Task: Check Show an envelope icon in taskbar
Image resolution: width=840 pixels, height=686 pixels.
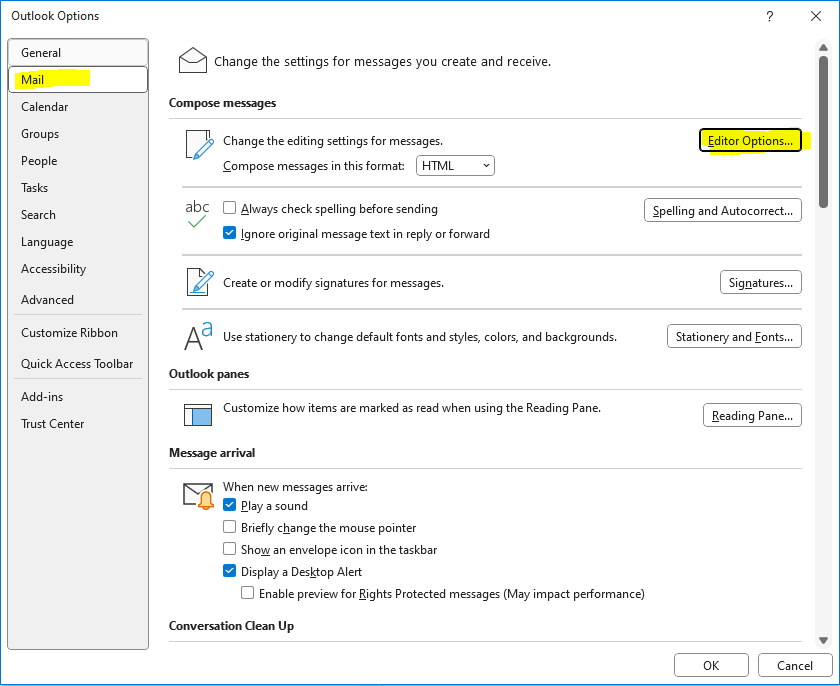Action: [229, 549]
